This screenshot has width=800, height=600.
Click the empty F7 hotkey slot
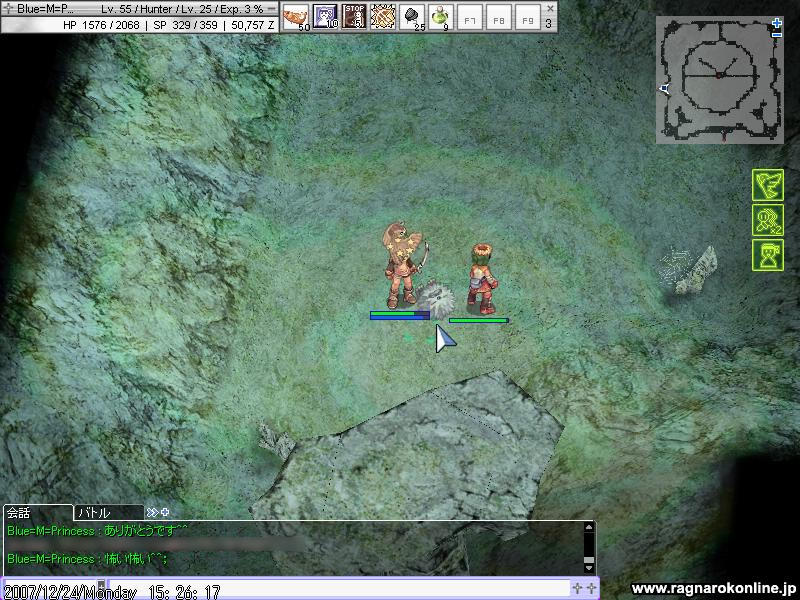click(x=470, y=17)
